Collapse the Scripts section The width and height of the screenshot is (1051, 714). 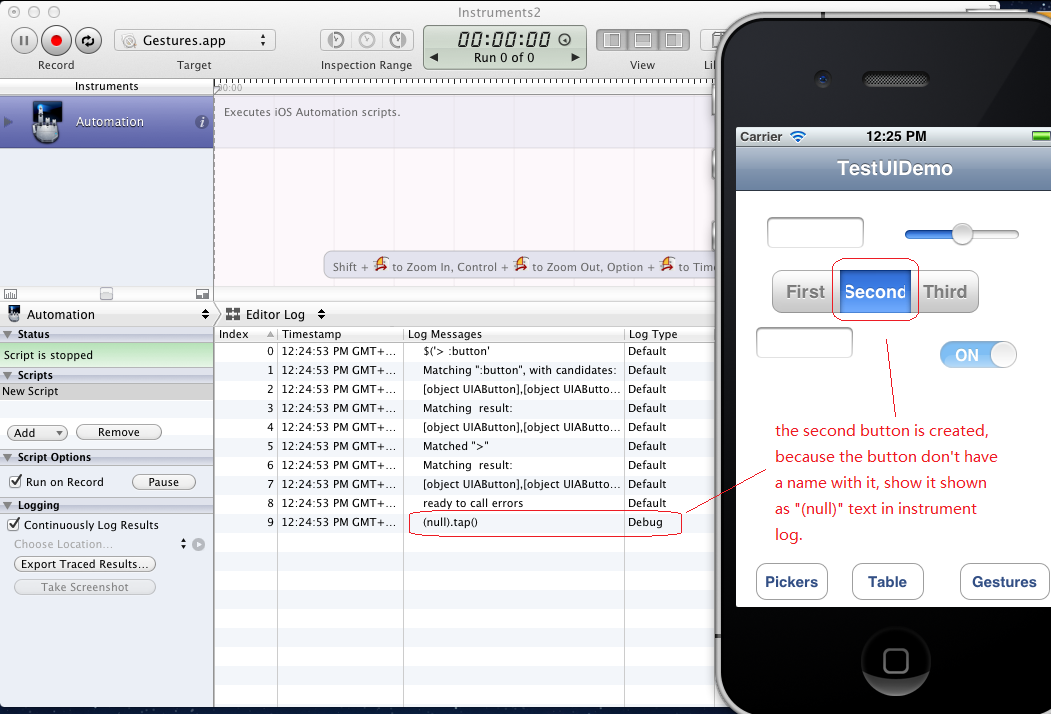point(7,375)
